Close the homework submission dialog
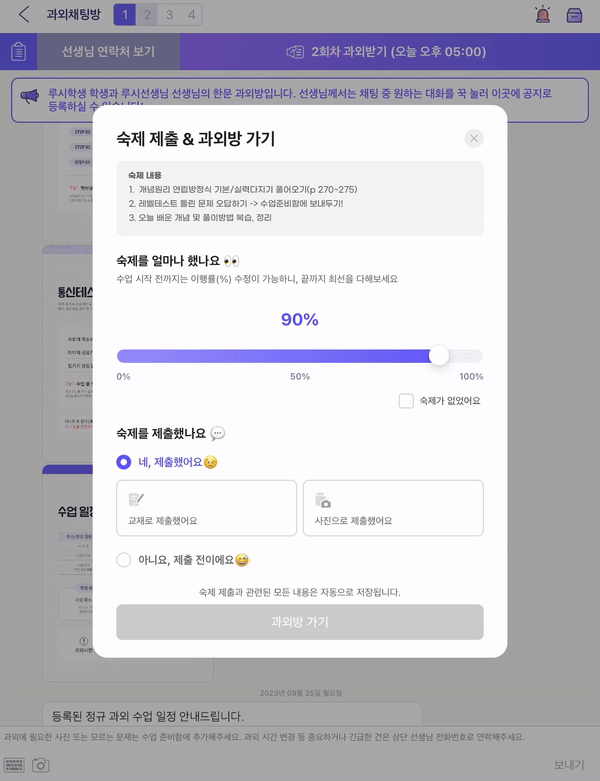Image resolution: width=600 pixels, height=781 pixels. pyautogui.click(x=474, y=139)
